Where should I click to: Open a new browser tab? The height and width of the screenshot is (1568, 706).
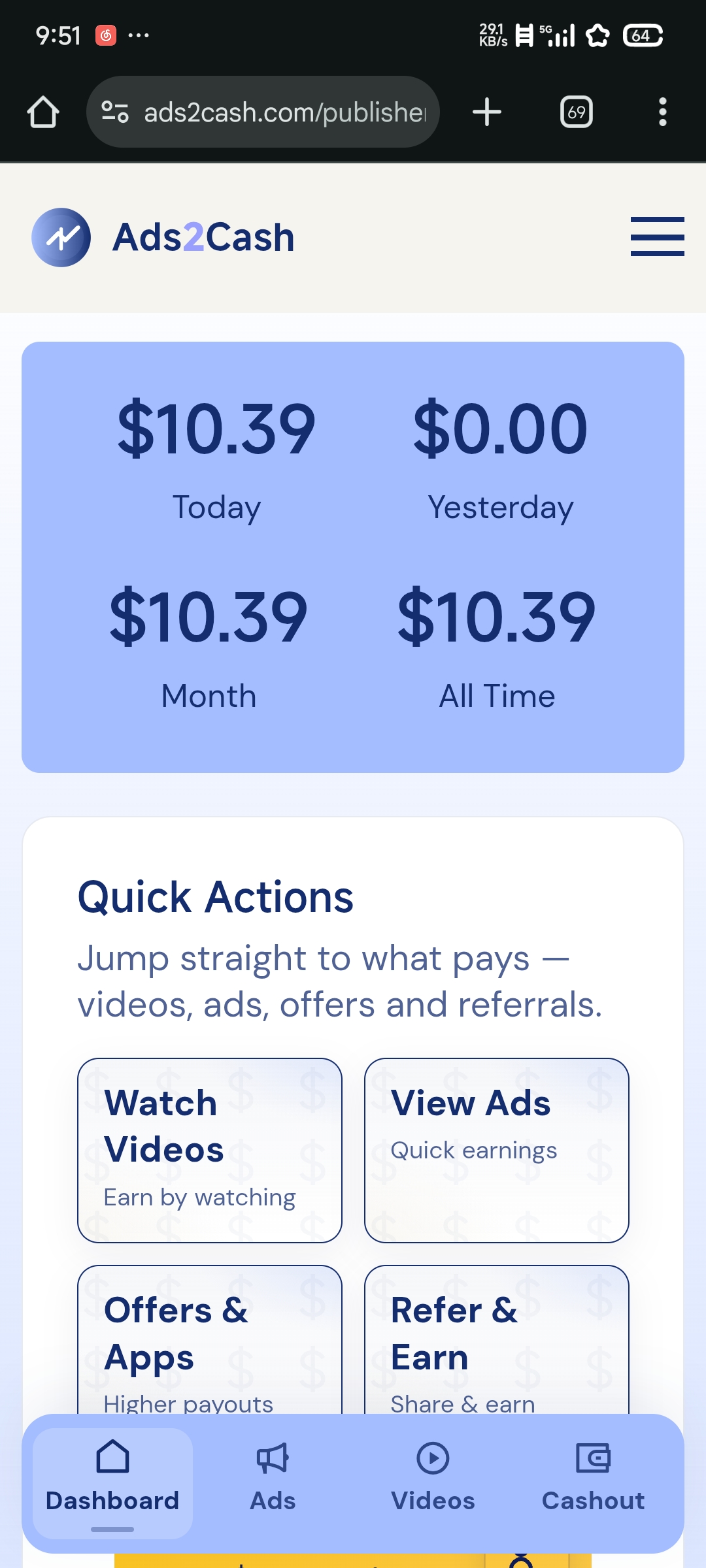pos(487,112)
